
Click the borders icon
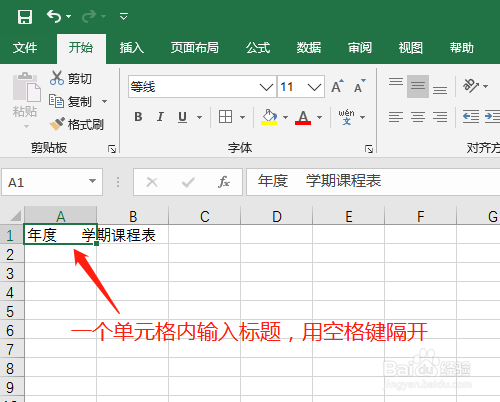tap(225, 117)
